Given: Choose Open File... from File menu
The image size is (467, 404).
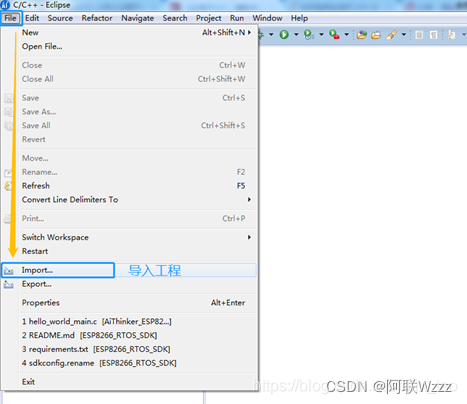Looking at the screenshot, I should [x=137, y=46].
